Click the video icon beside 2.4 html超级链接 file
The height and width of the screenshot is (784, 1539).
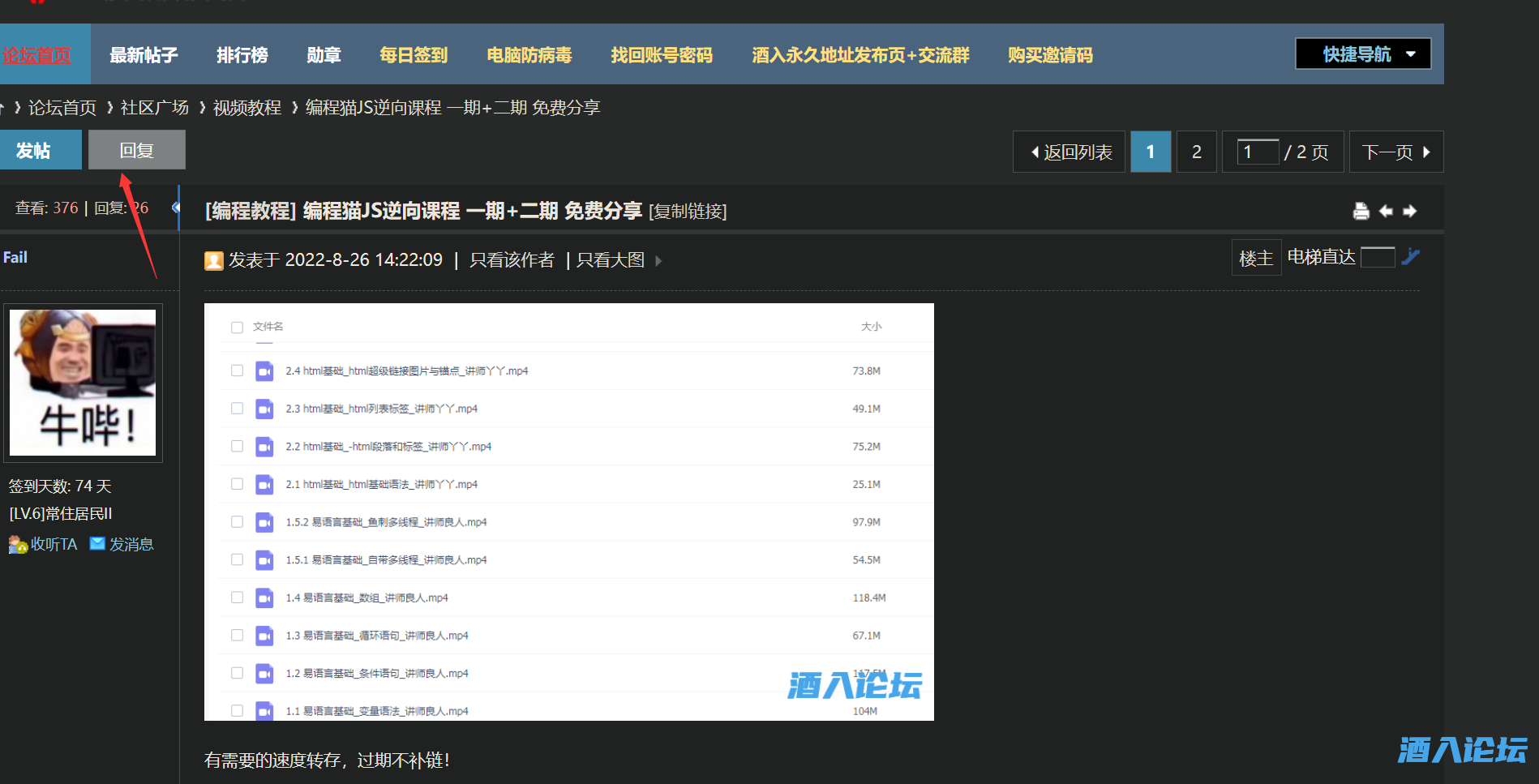pyautogui.click(x=264, y=371)
